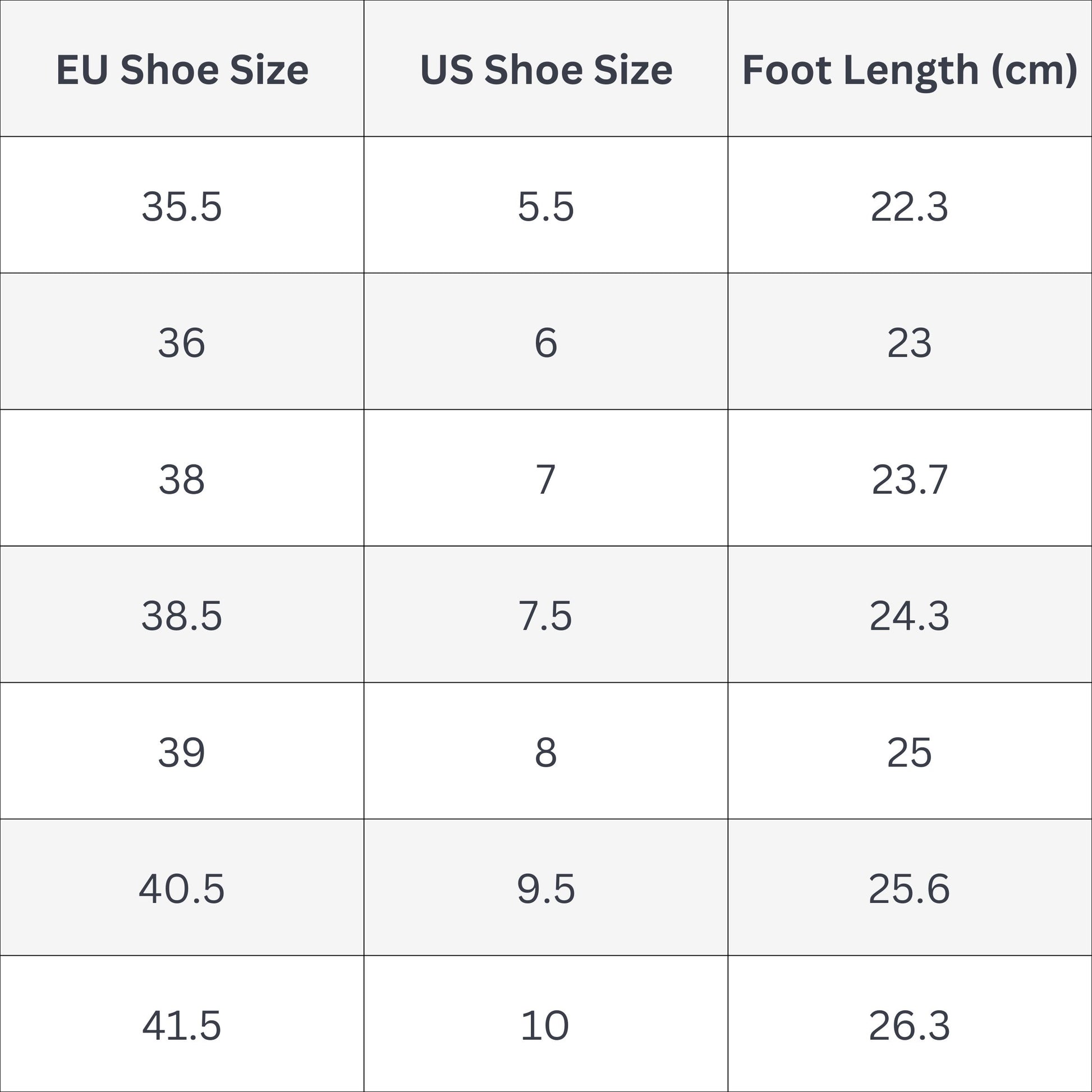Click the EU Shoe Size column header

(x=182, y=70)
